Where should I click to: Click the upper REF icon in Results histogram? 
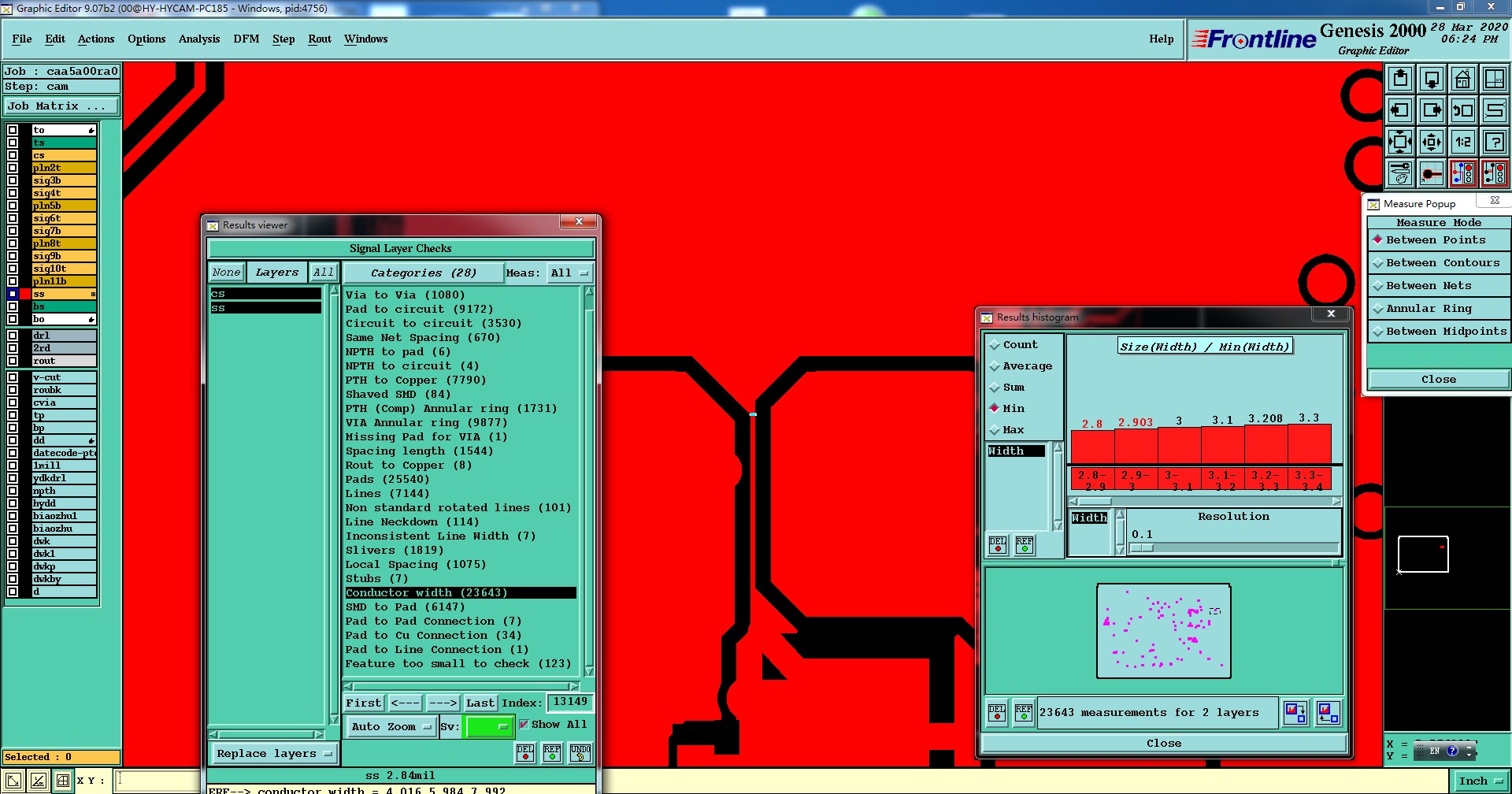point(1025,545)
